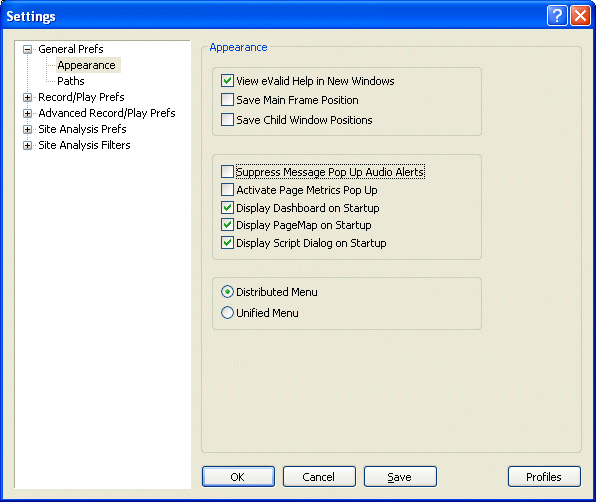Select the Unified Menu radio option
The image size is (596, 502).
point(227,313)
